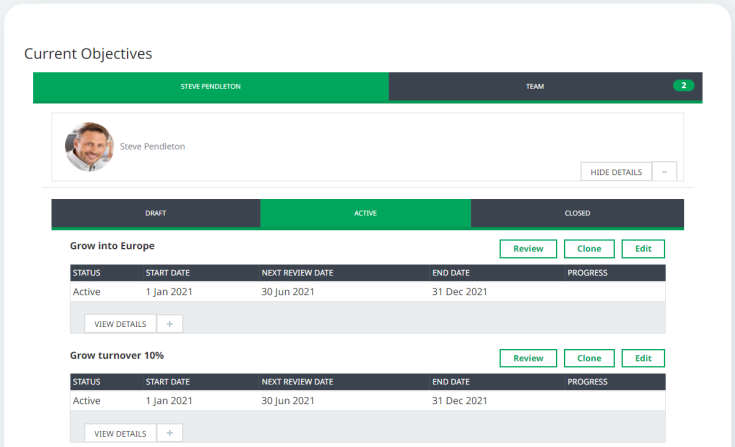Switch to the Steve Pendleton tab
The height and width of the screenshot is (447, 735).
tap(211, 87)
